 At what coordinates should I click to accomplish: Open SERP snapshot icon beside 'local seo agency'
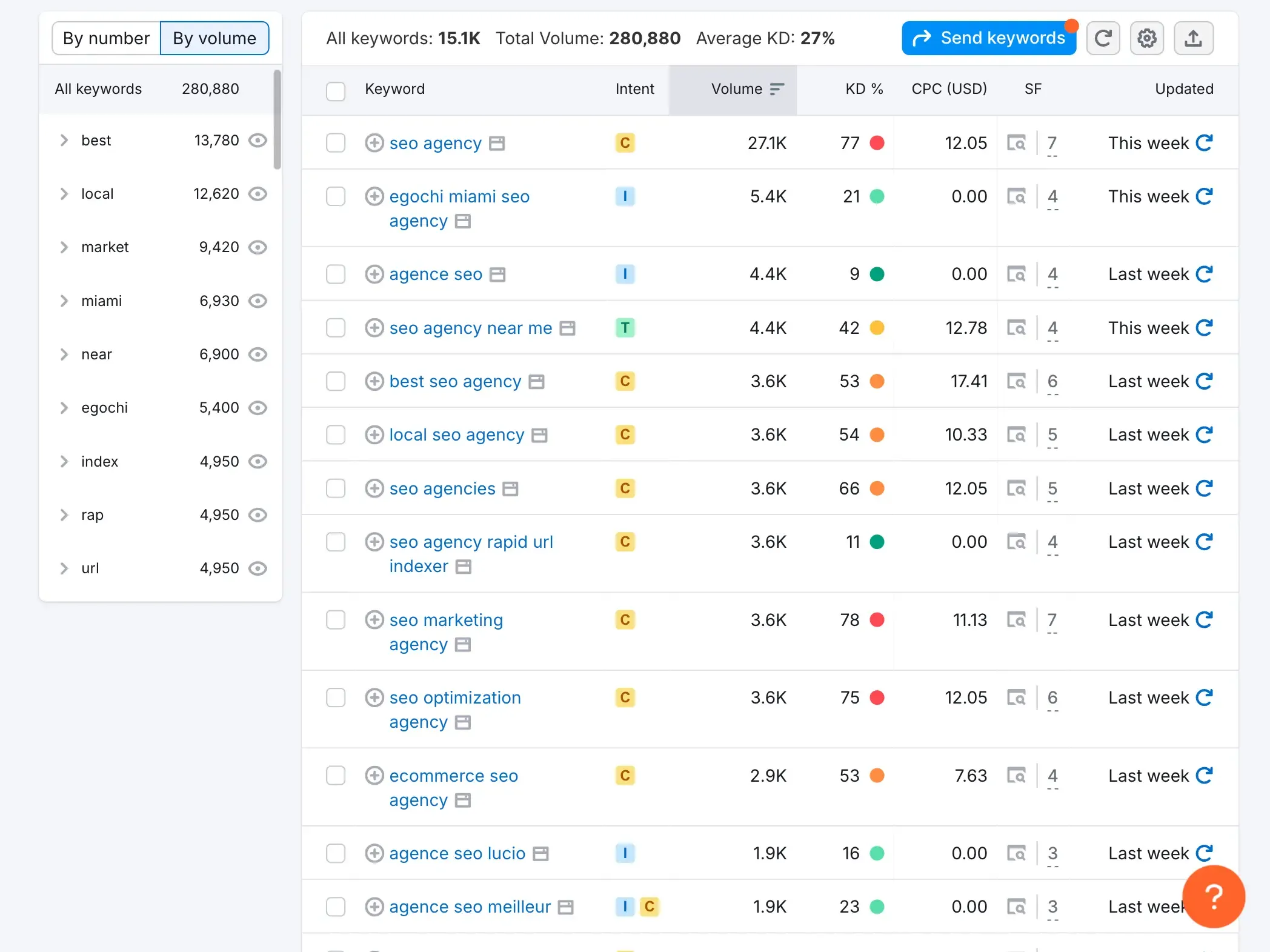pos(539,435)
